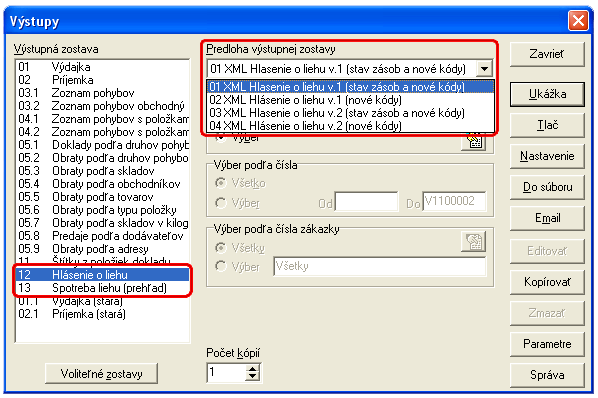Click picker icon beside the partially hidden Výber option
The height and width of the screenshot is (398, 598).
point(473,143)
